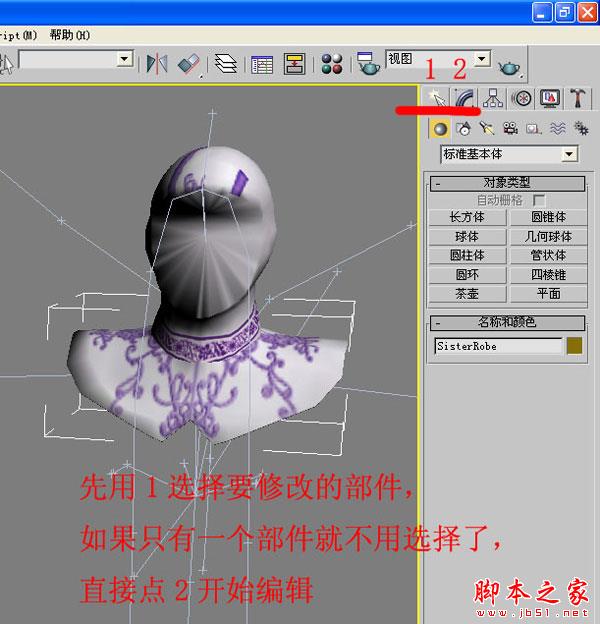Open the object color swatch
This screenshot has height=624, width=600.
tap(575, 346)
